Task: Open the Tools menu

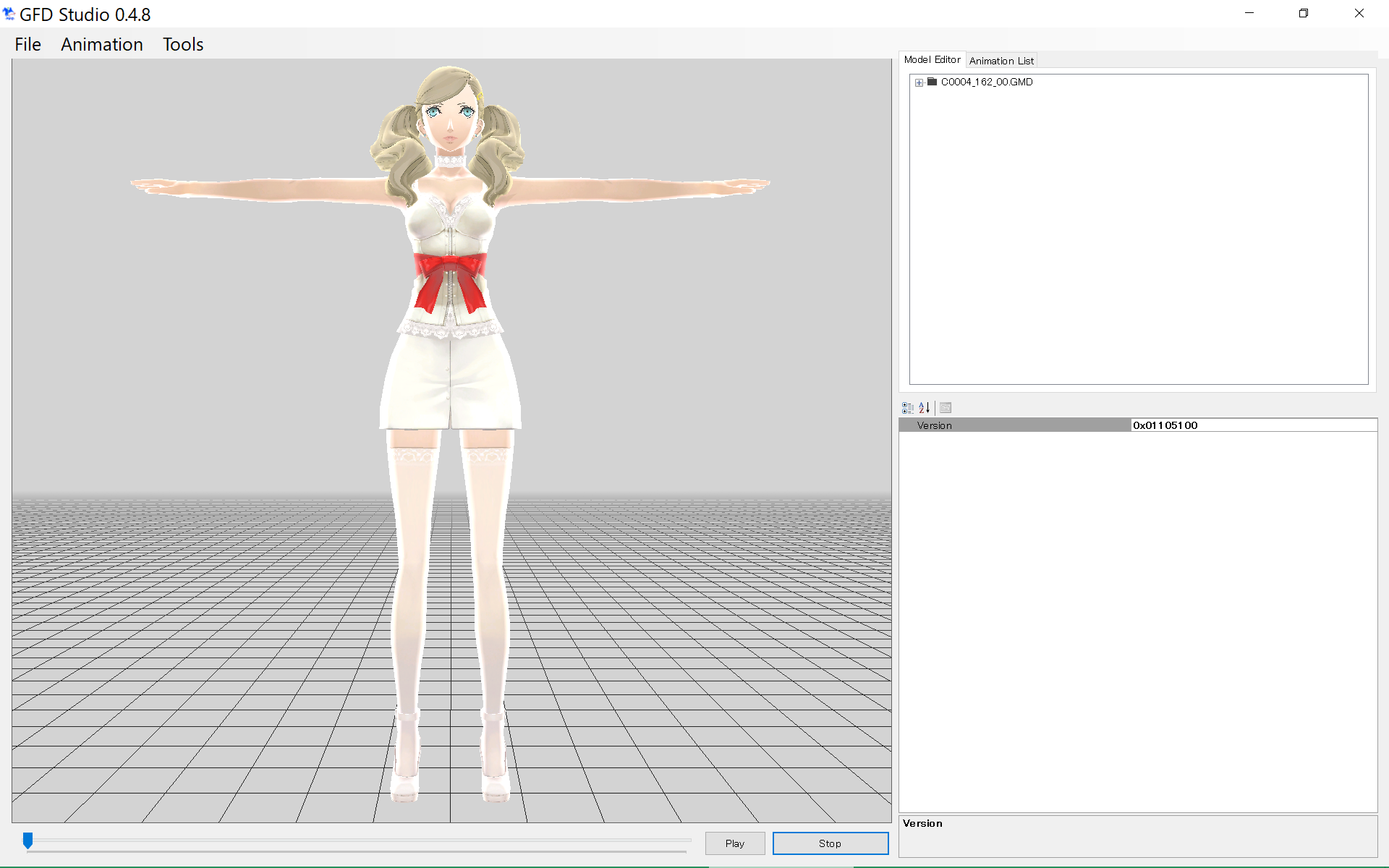Action: [182, 44]
